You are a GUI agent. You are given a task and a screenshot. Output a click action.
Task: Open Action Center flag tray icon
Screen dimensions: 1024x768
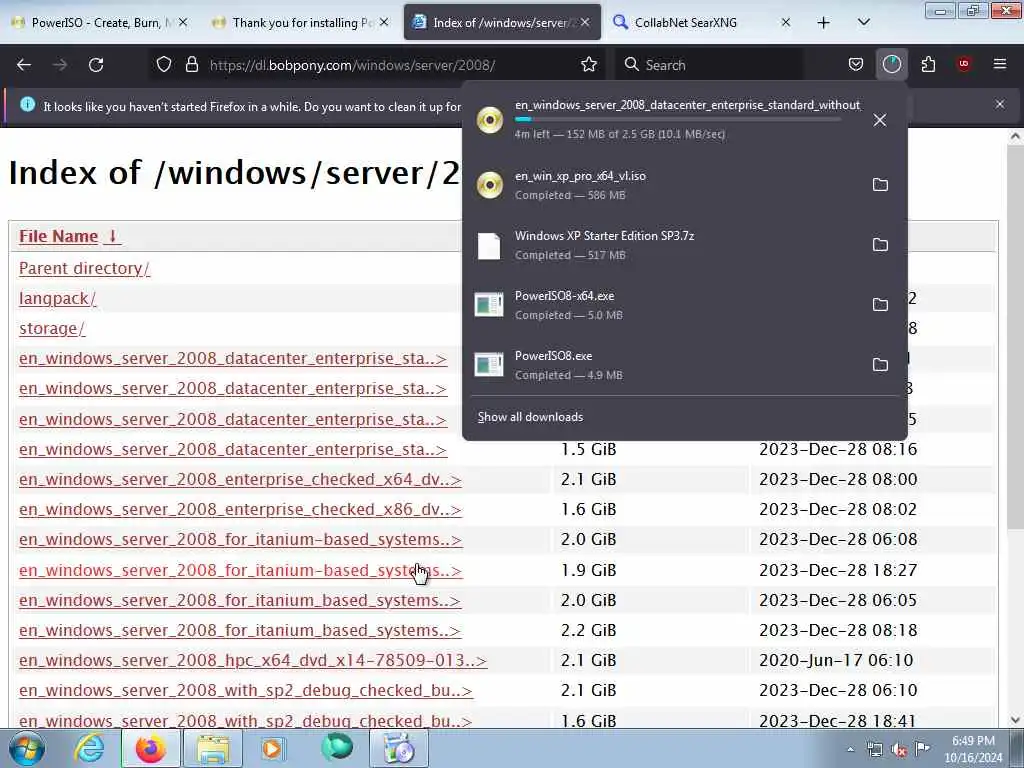(x=922, y=750)
